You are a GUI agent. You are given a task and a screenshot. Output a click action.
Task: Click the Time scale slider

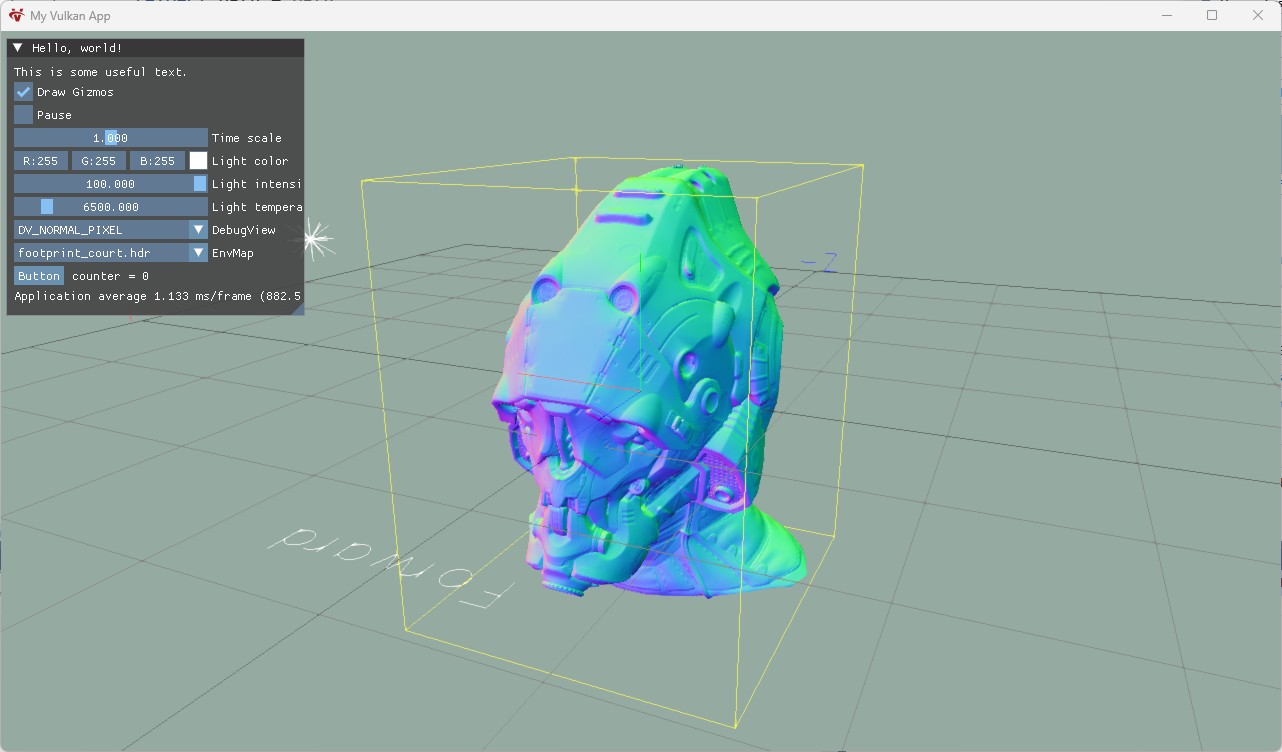click(x=110, y=138)
